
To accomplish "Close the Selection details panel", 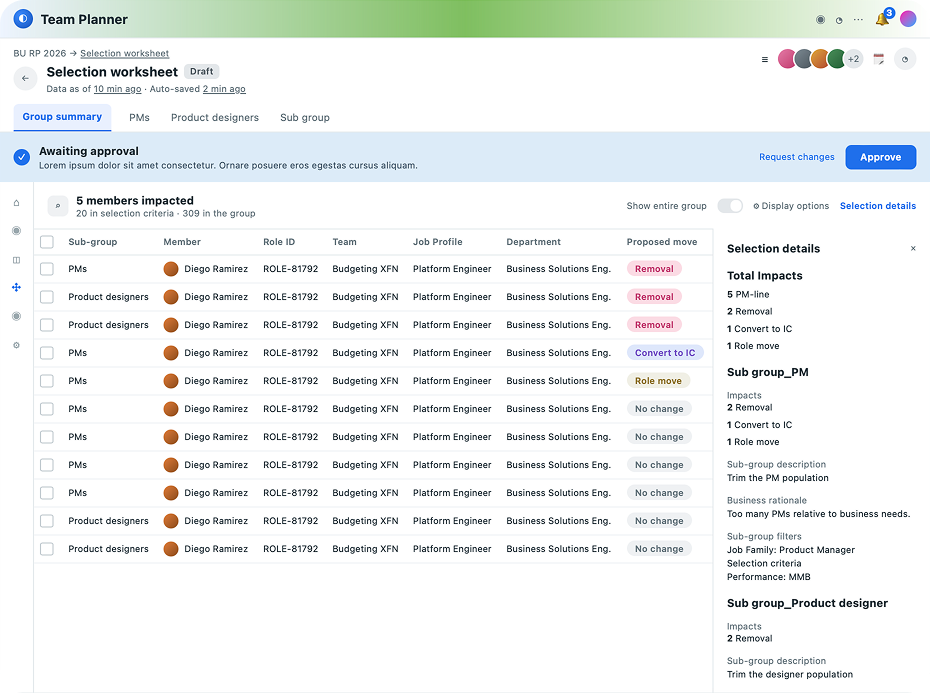I will (x=913, y=249).
